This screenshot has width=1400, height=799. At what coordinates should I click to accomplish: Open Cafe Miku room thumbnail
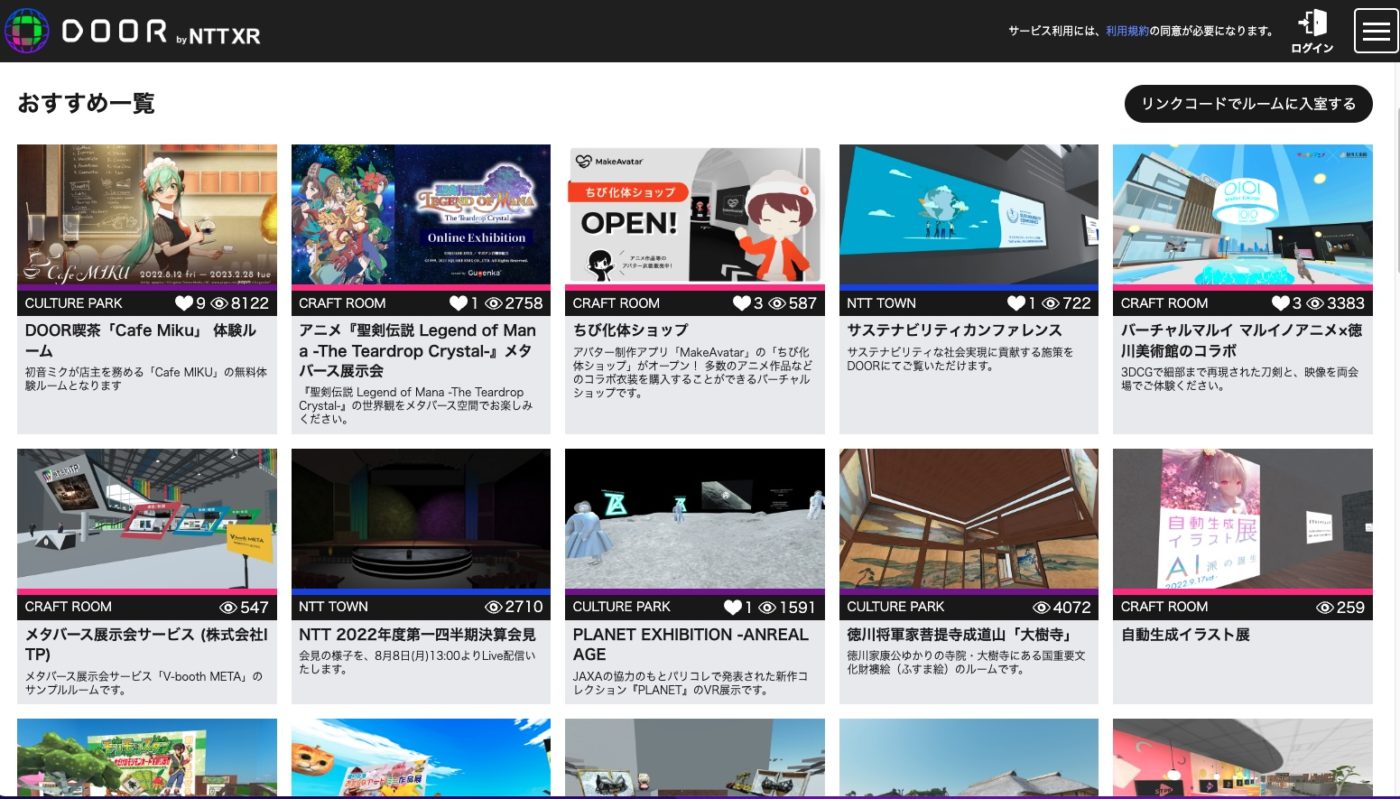147,215
